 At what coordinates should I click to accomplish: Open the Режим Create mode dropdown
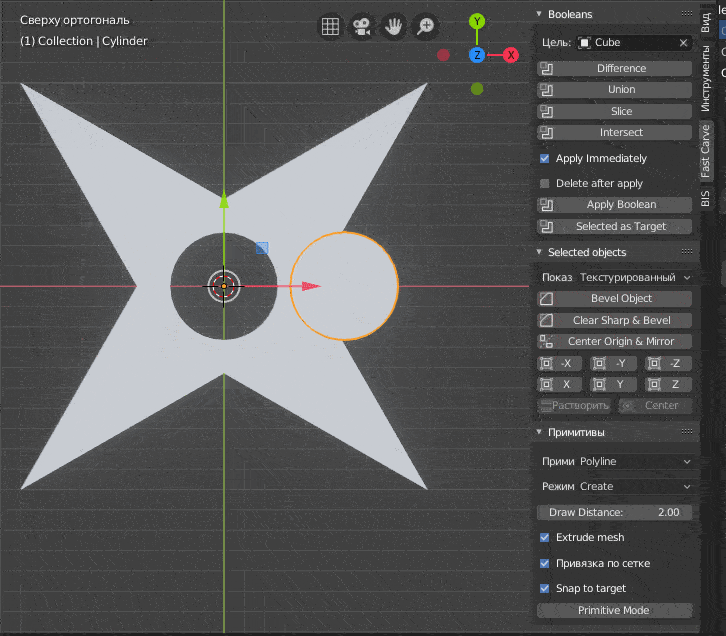(635, 486)
